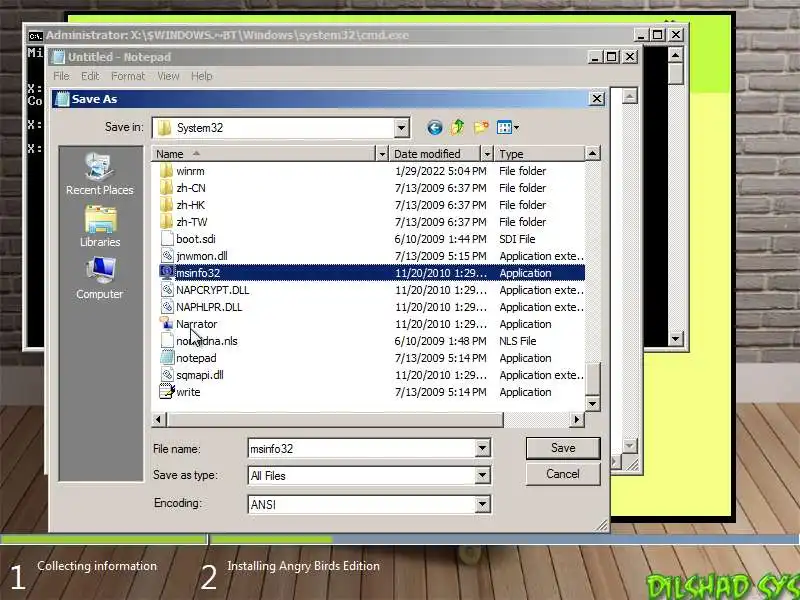Go back using the blue back arrow icon
800x600 pixels.
click(435, 128)
